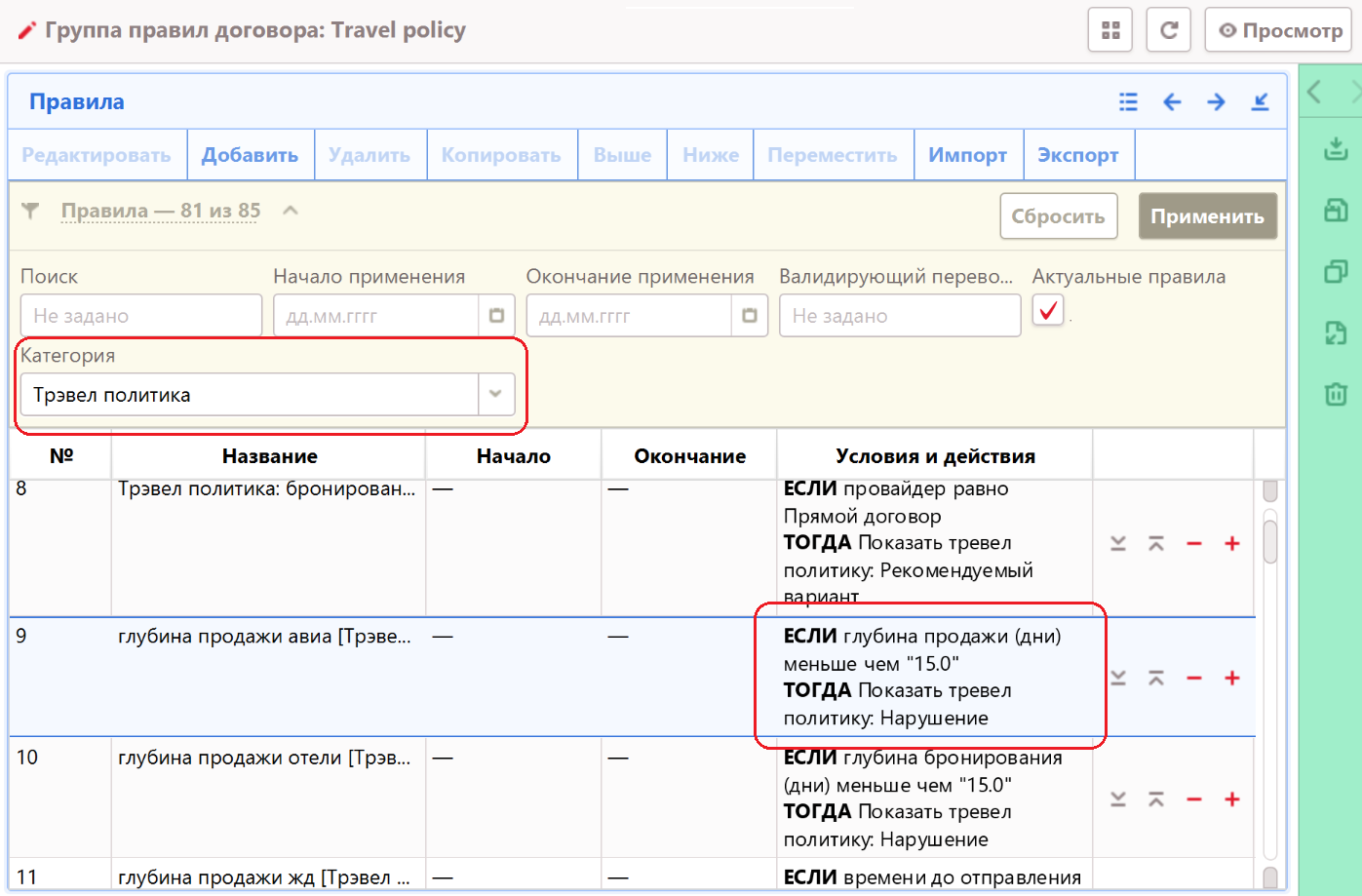Click Добавить in the rules toolbar
This screenshot has width=1362, height=896.
pos(250,155)
